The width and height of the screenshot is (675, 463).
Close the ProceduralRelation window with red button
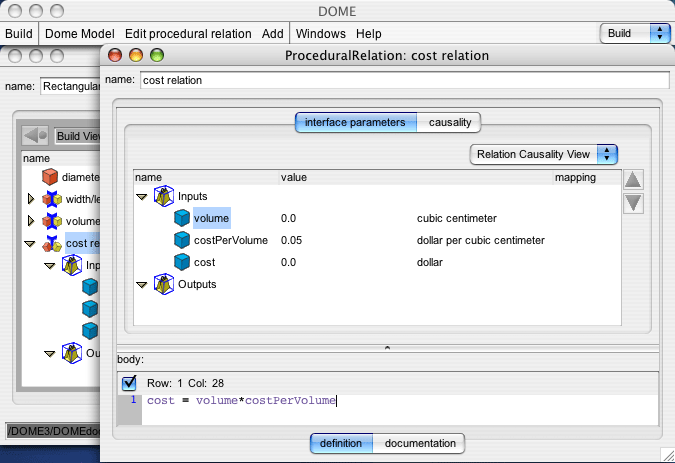coord(115,55)
